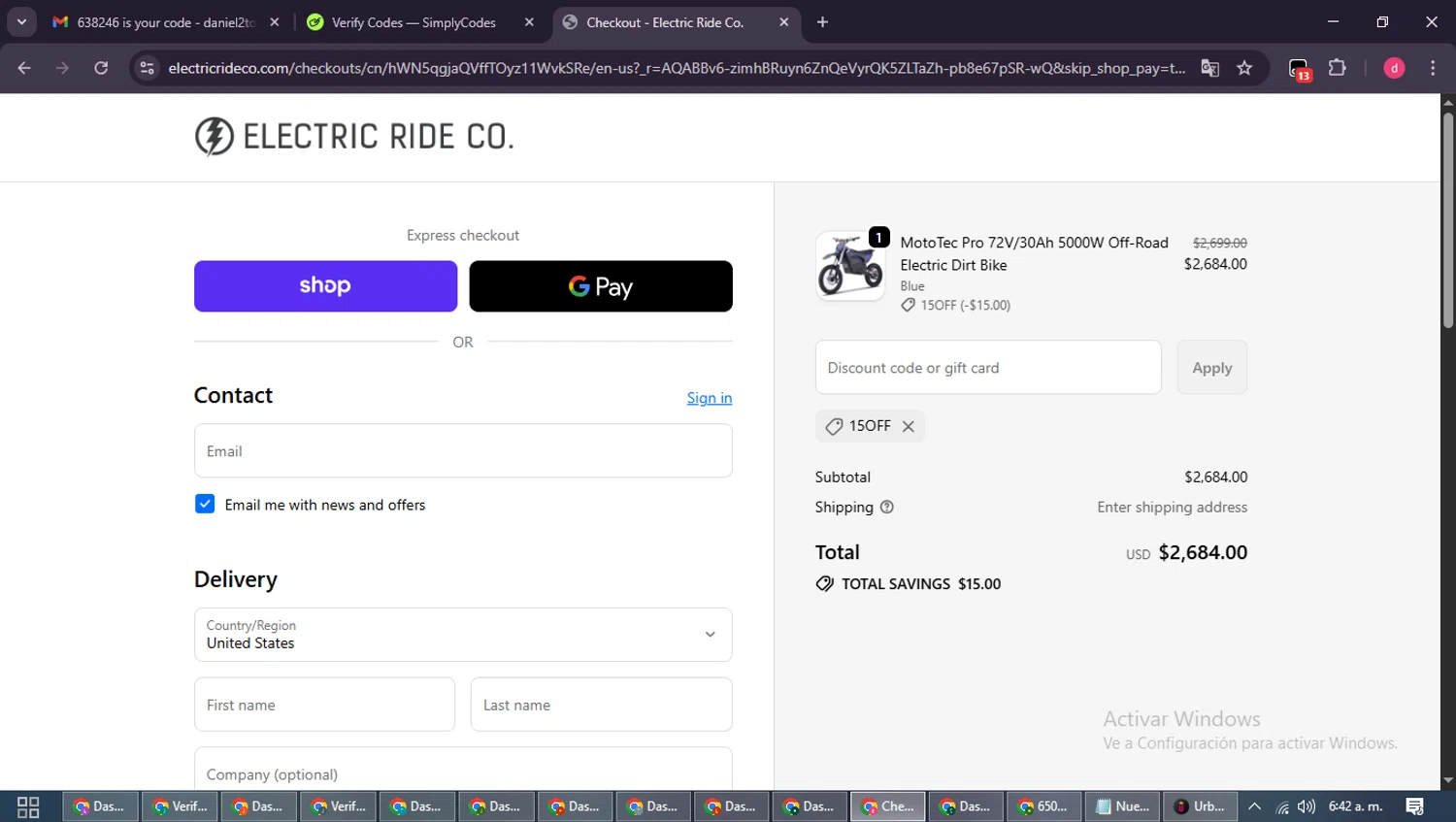Click the scrollbar down arrow

[1448, 781]
